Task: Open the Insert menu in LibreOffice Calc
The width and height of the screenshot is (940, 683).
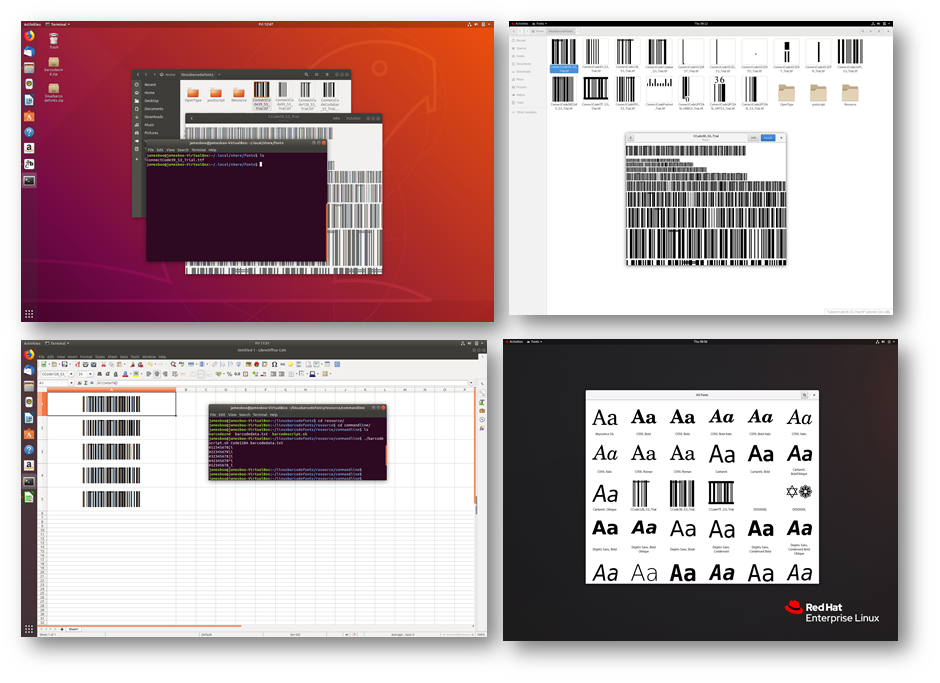Action: 73,356
